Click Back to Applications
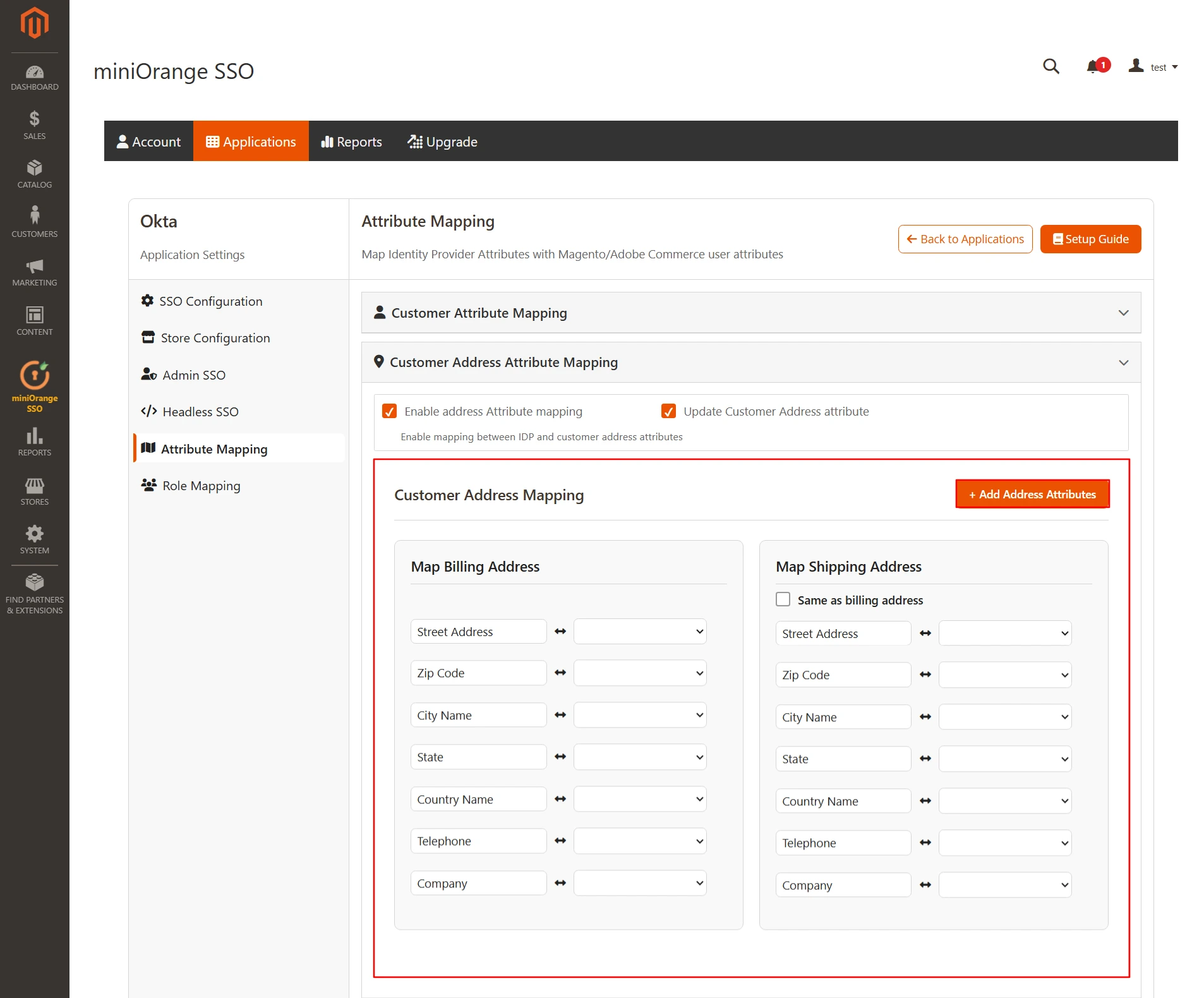1204x998 pixels. pos(965,239)
